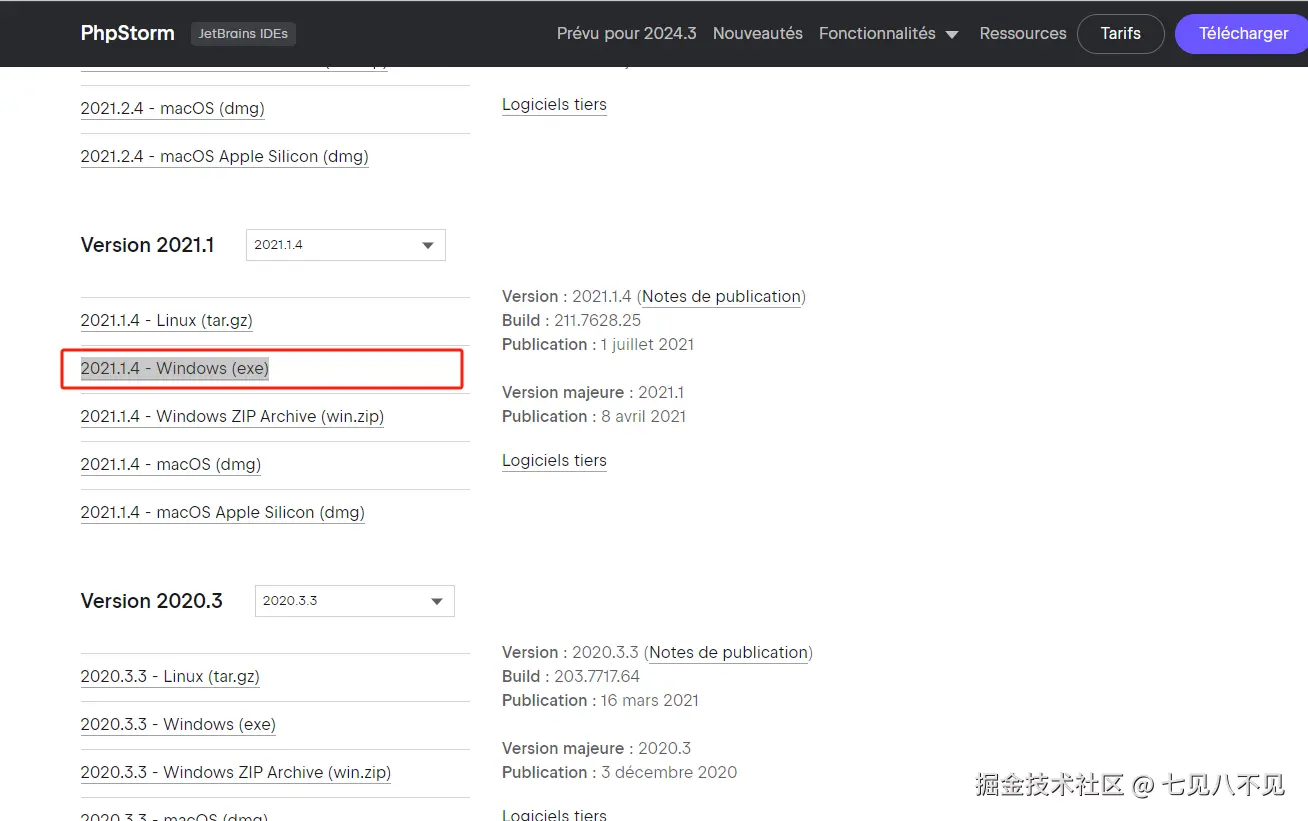Click the PhpStorm logo in header

click(x=127, y=33)
